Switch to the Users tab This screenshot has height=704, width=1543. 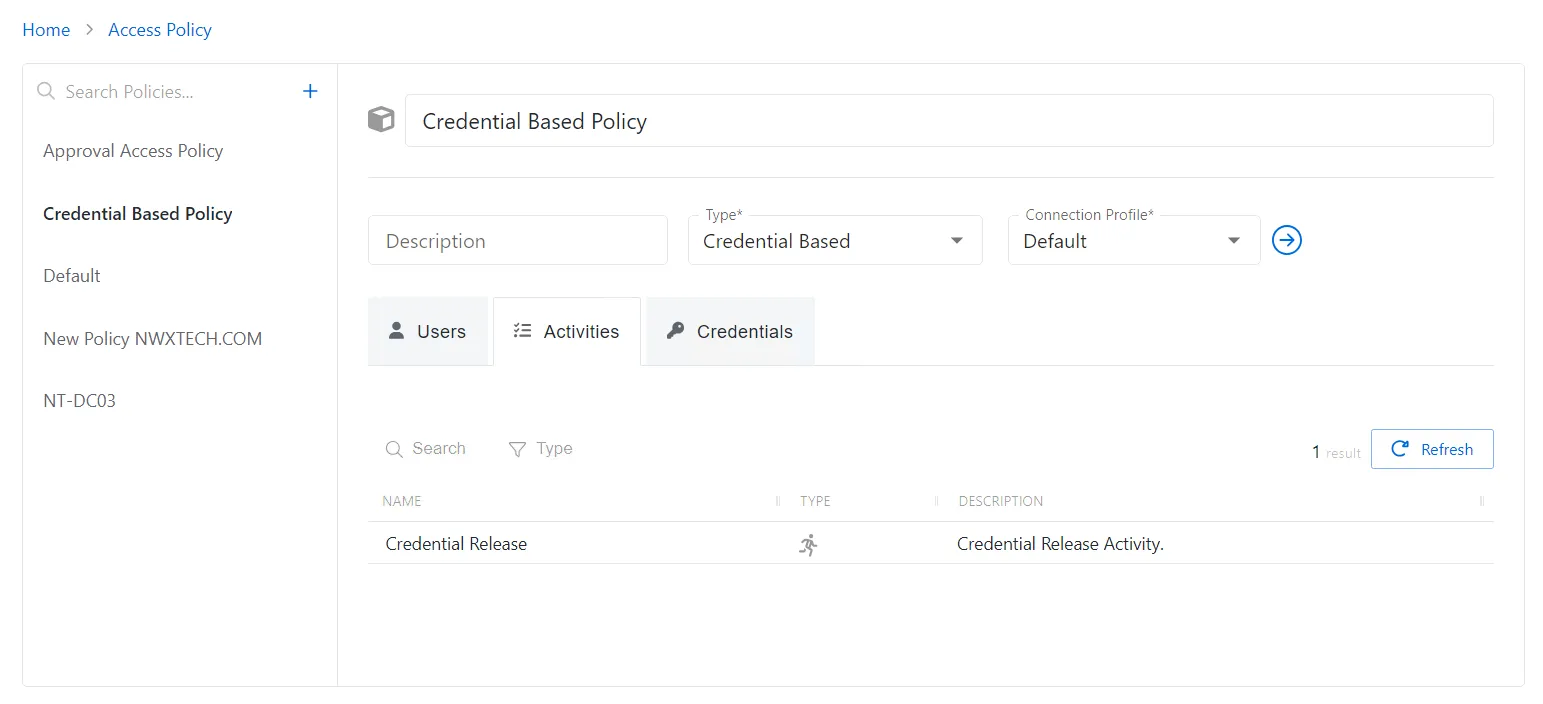click(x=428, y=331)
